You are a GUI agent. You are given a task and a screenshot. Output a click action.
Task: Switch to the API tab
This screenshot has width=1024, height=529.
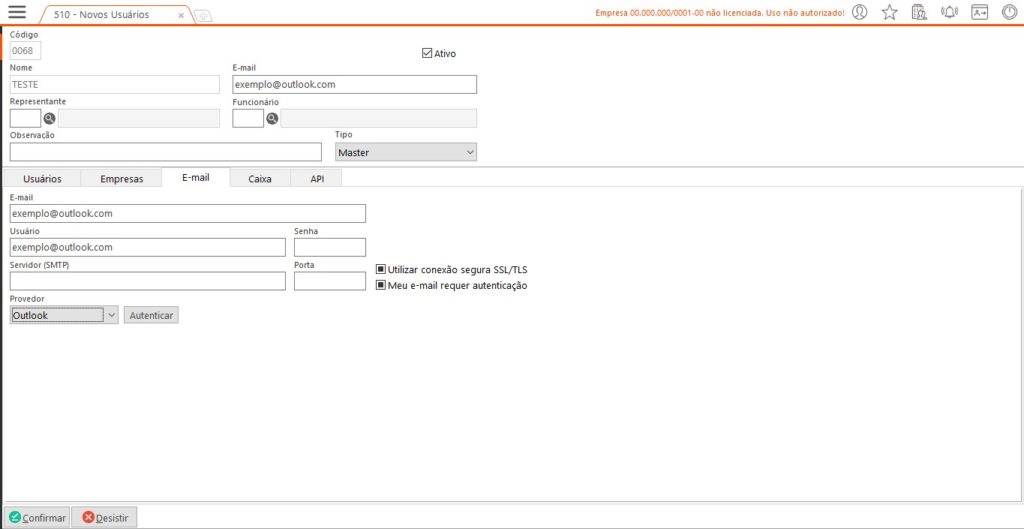pyautogui.click(x=317, y=179)
